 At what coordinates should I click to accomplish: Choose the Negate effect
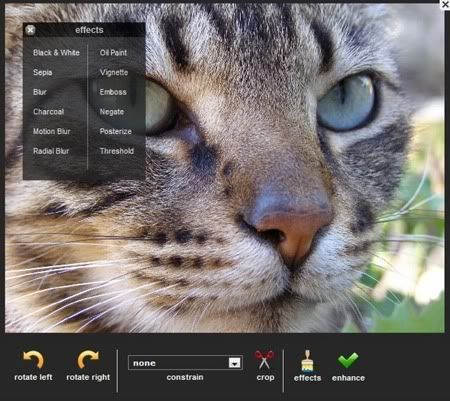click(112, 112)
